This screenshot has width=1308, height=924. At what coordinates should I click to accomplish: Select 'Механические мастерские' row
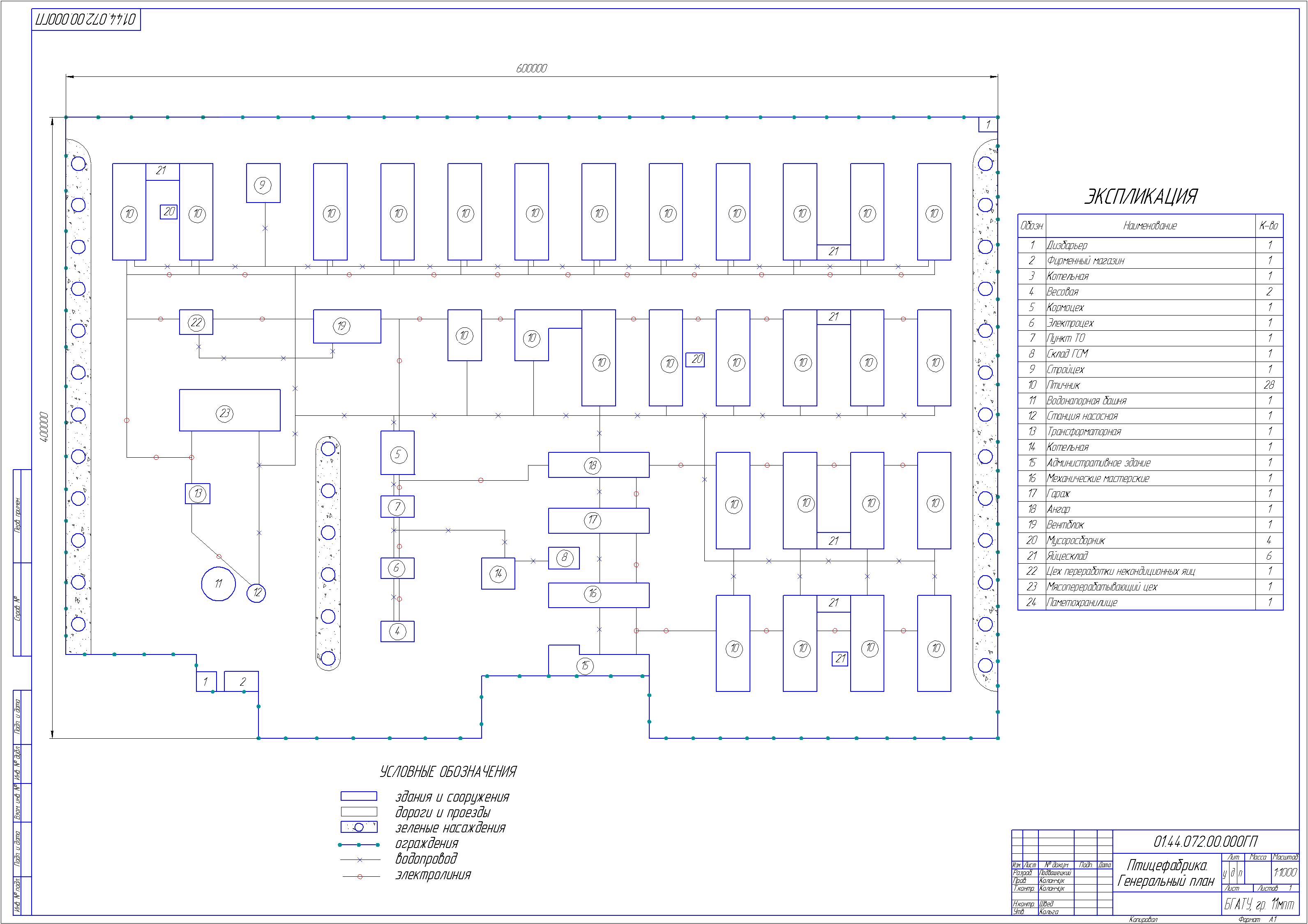[x=1151, y=478]
